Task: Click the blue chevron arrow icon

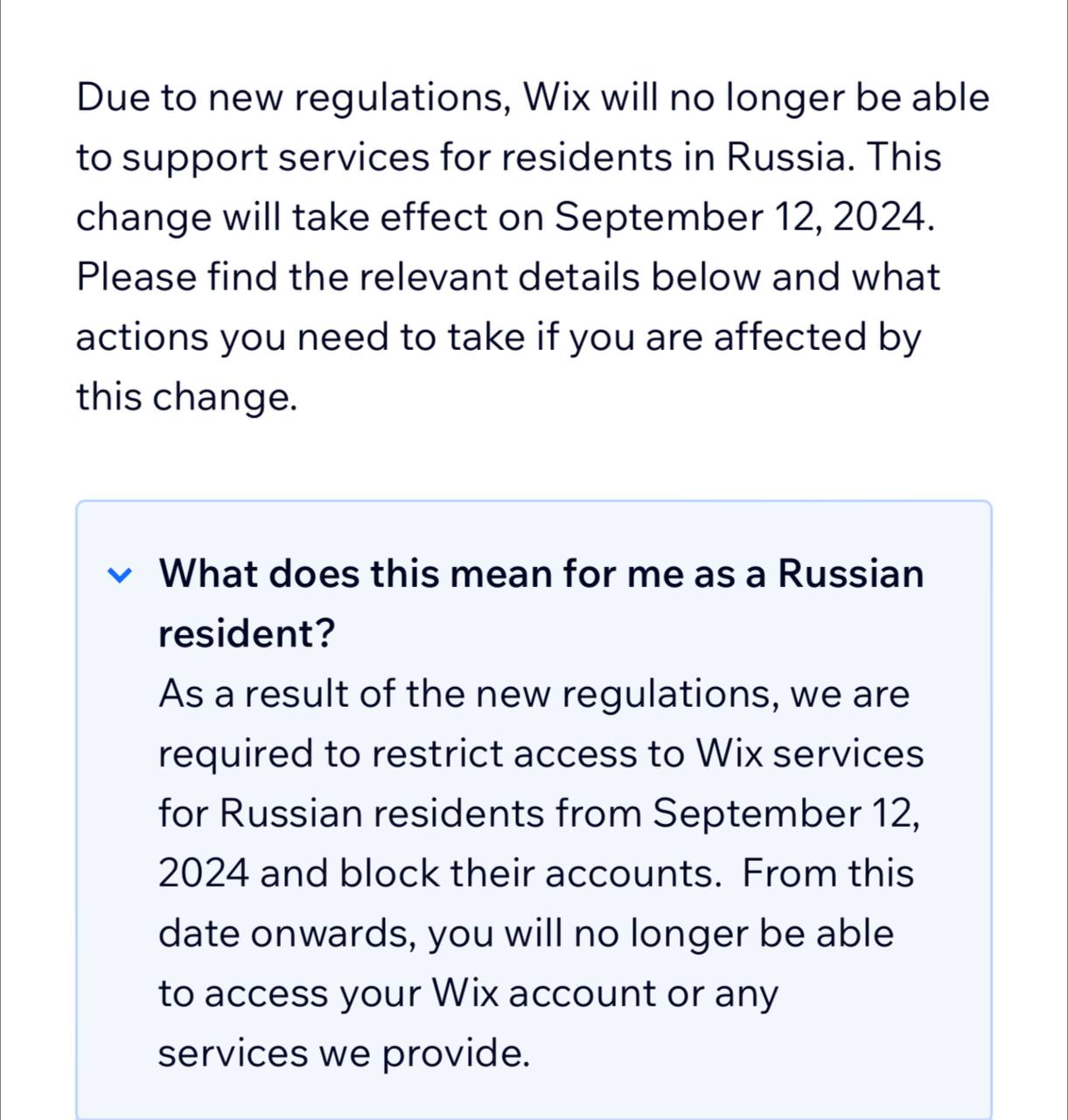Action: point(119,575)
